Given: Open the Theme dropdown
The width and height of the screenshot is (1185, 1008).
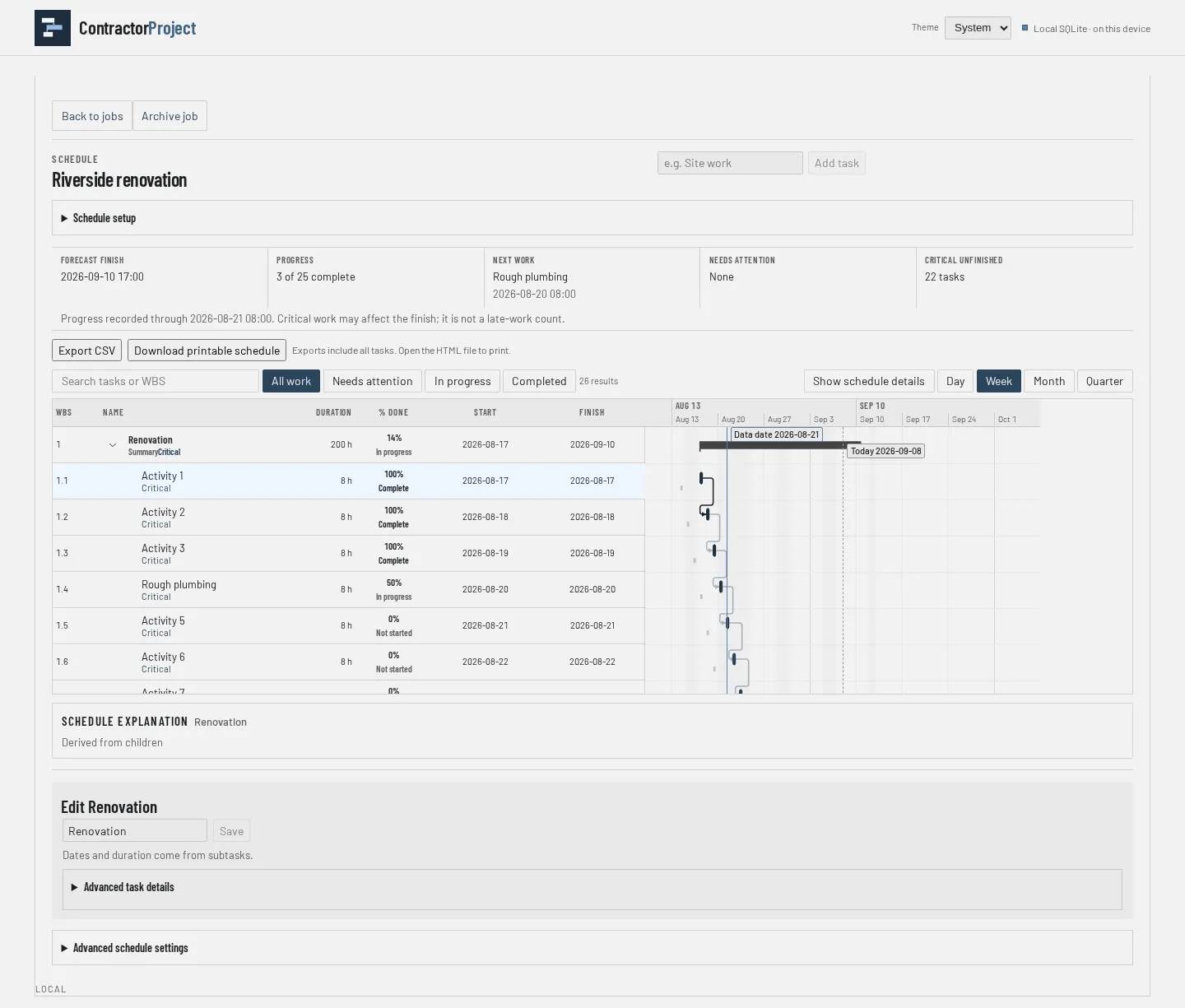Looking at the screenshot, I should 978,28.
